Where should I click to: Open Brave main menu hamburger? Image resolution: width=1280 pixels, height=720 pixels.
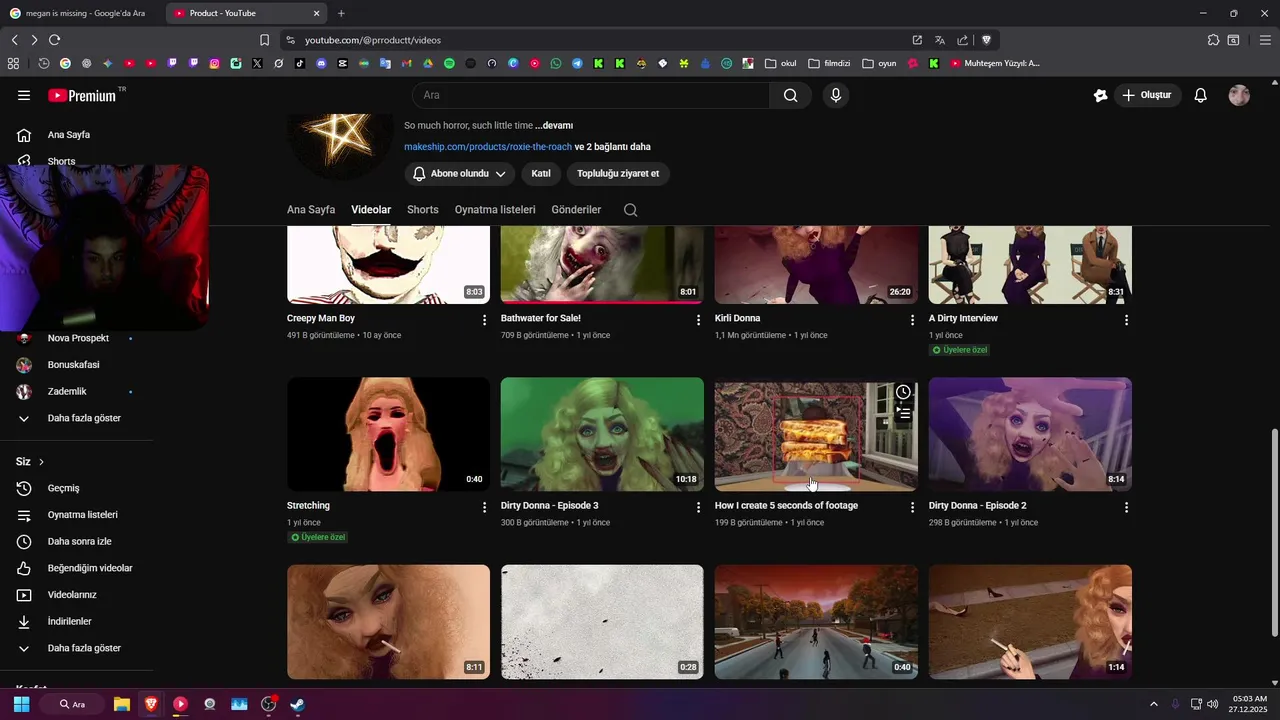click(1265, 40)
